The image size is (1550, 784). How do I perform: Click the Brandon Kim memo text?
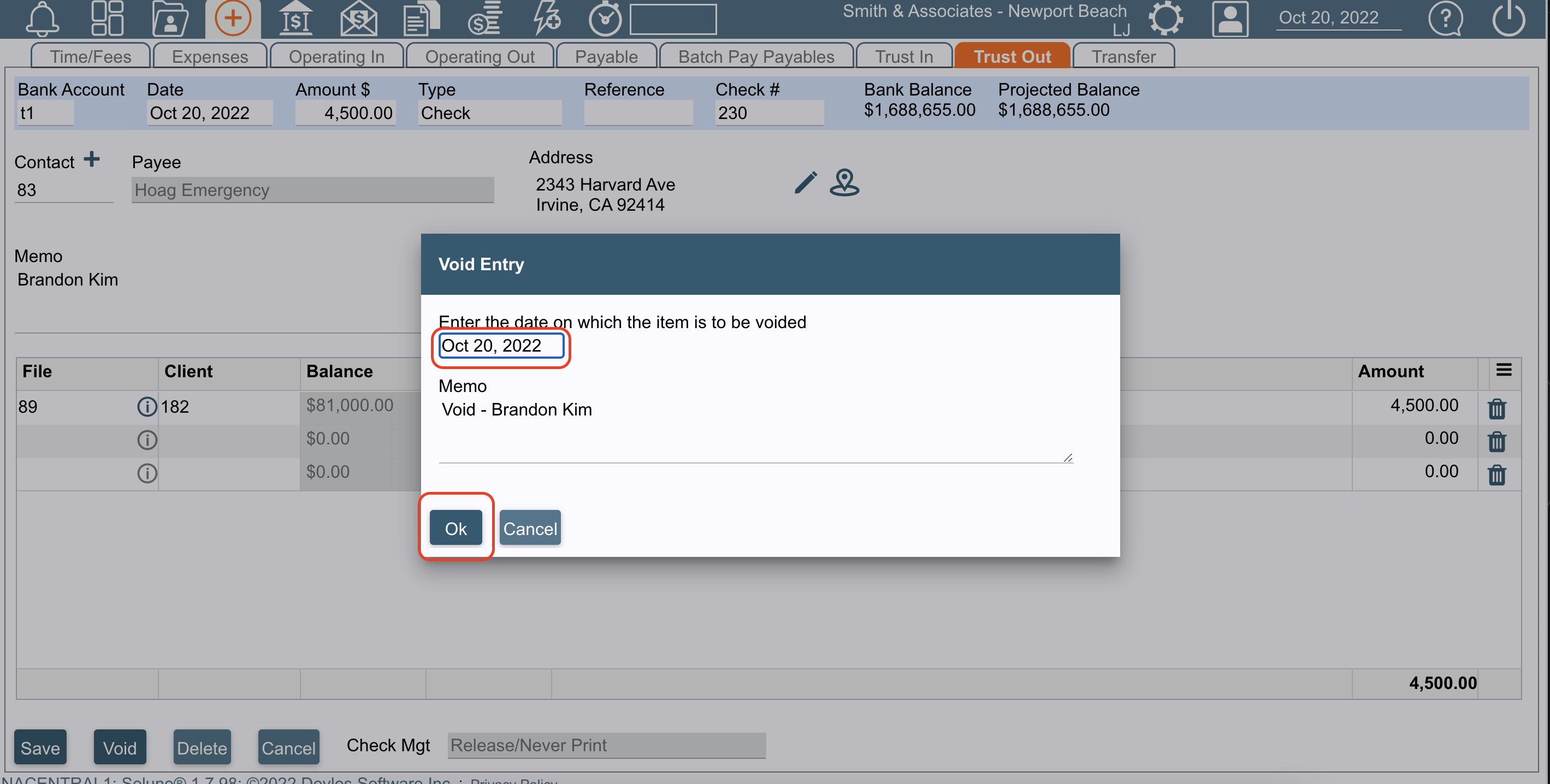tap(67, 280)
